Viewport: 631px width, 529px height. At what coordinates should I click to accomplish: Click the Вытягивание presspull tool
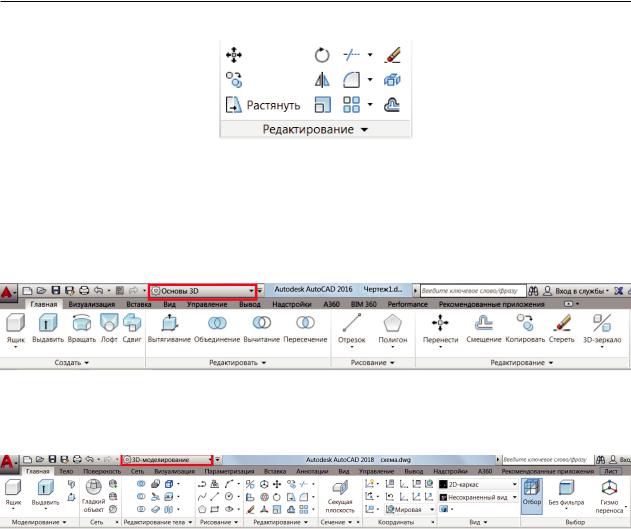tap(169, 329)
